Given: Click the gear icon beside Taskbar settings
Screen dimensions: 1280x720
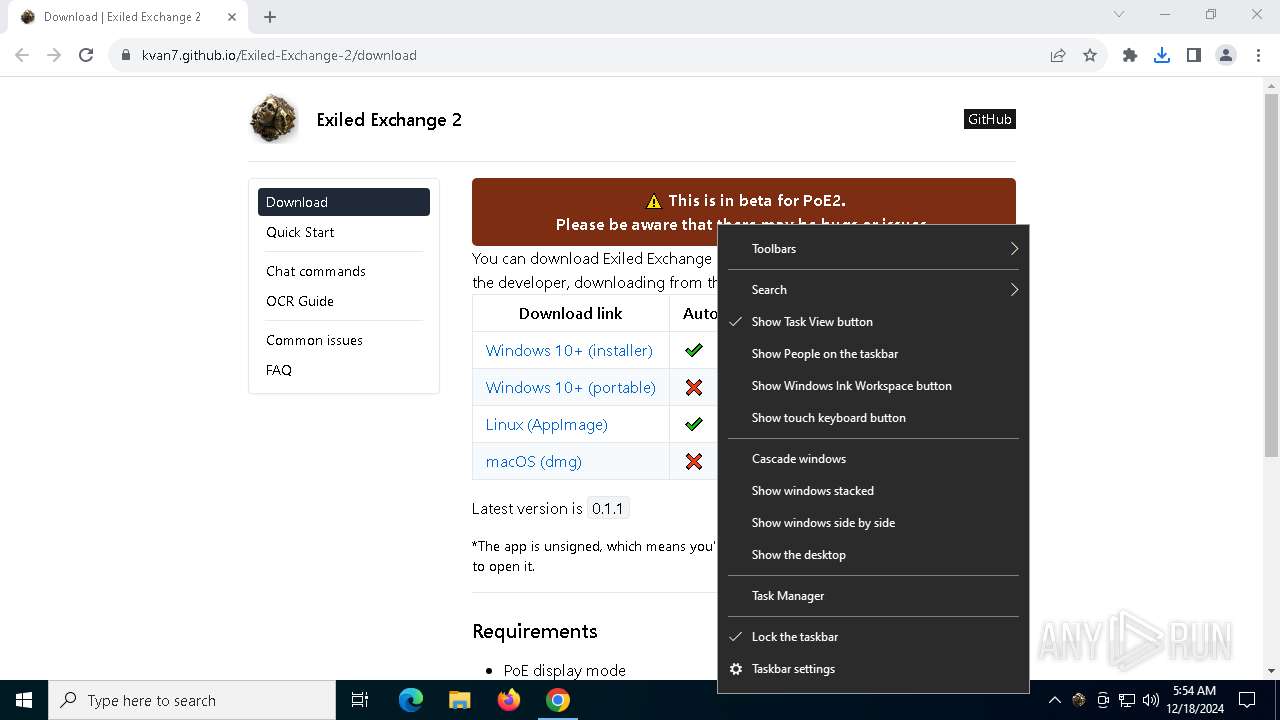Looking at the screenshot, I should pyautogui.click(x=736, y=669).
